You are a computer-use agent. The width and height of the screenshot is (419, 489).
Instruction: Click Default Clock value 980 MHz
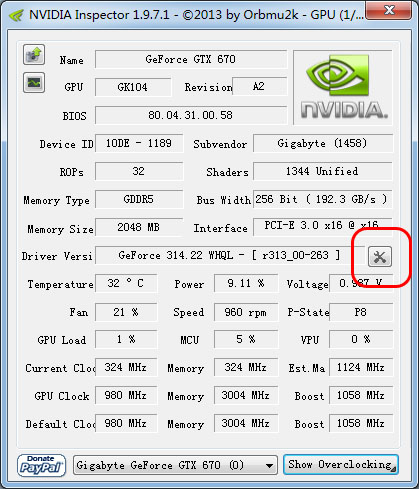(x=126, y=423)
